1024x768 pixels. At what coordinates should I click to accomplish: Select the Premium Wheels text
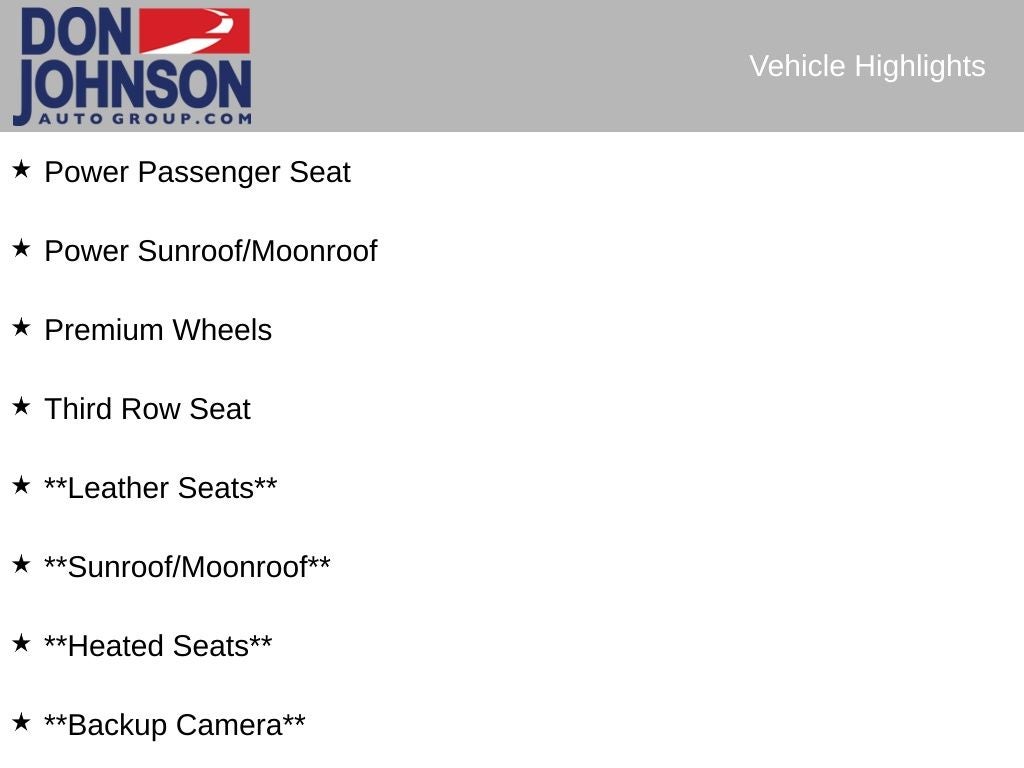click(158, 330)
